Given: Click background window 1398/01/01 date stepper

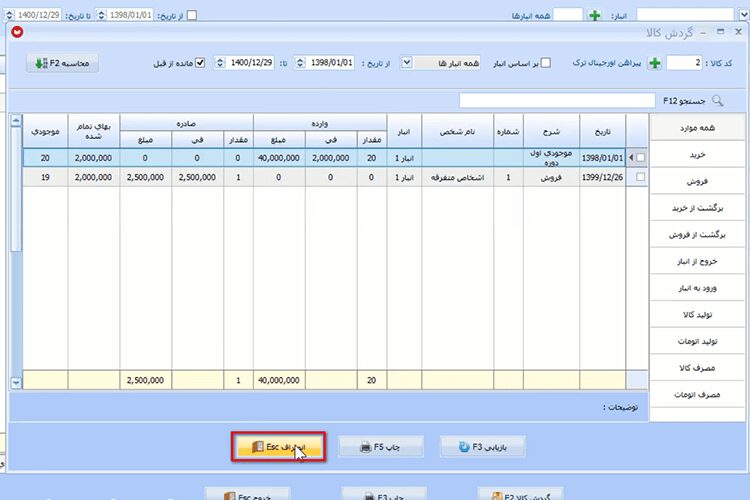Looking at the screenshot, I should tap(101, 15).
